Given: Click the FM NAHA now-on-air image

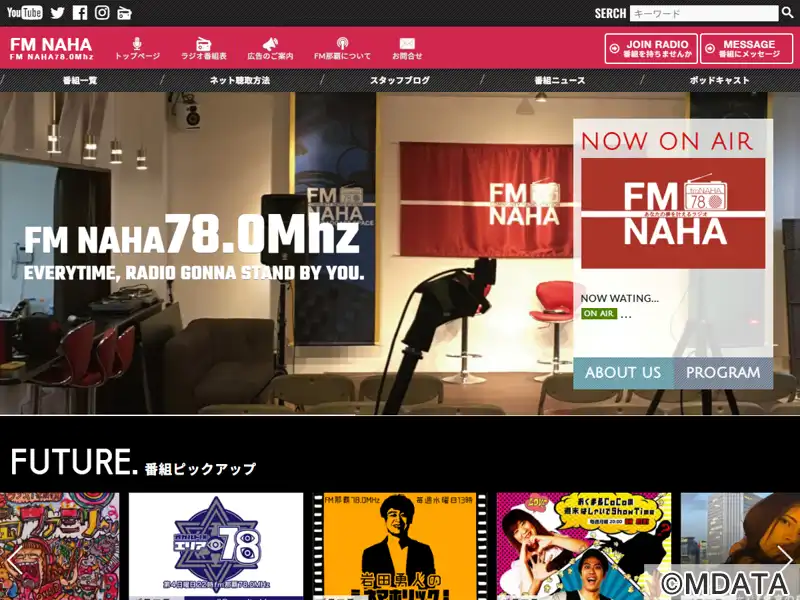Looking at the screenshot, I should tap(673, 213).
